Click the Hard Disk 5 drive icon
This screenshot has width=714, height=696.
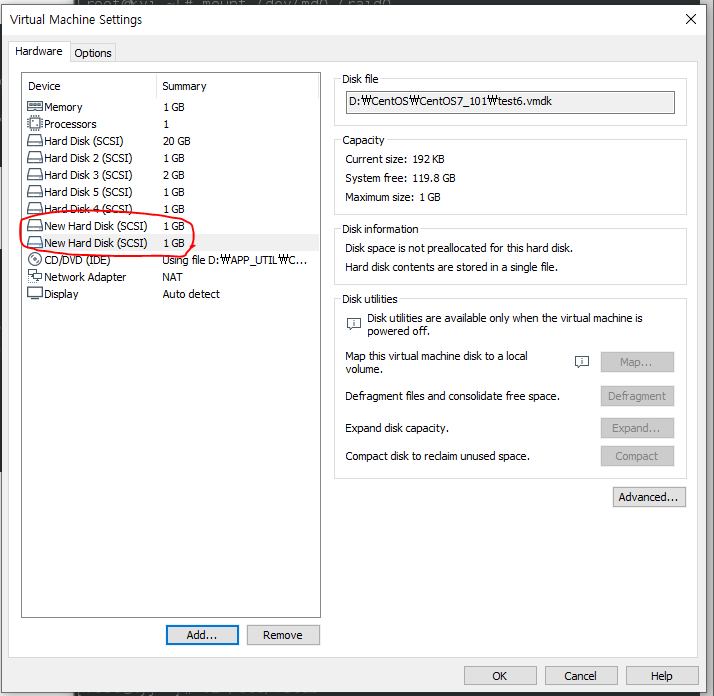click(x=35, y=191)
